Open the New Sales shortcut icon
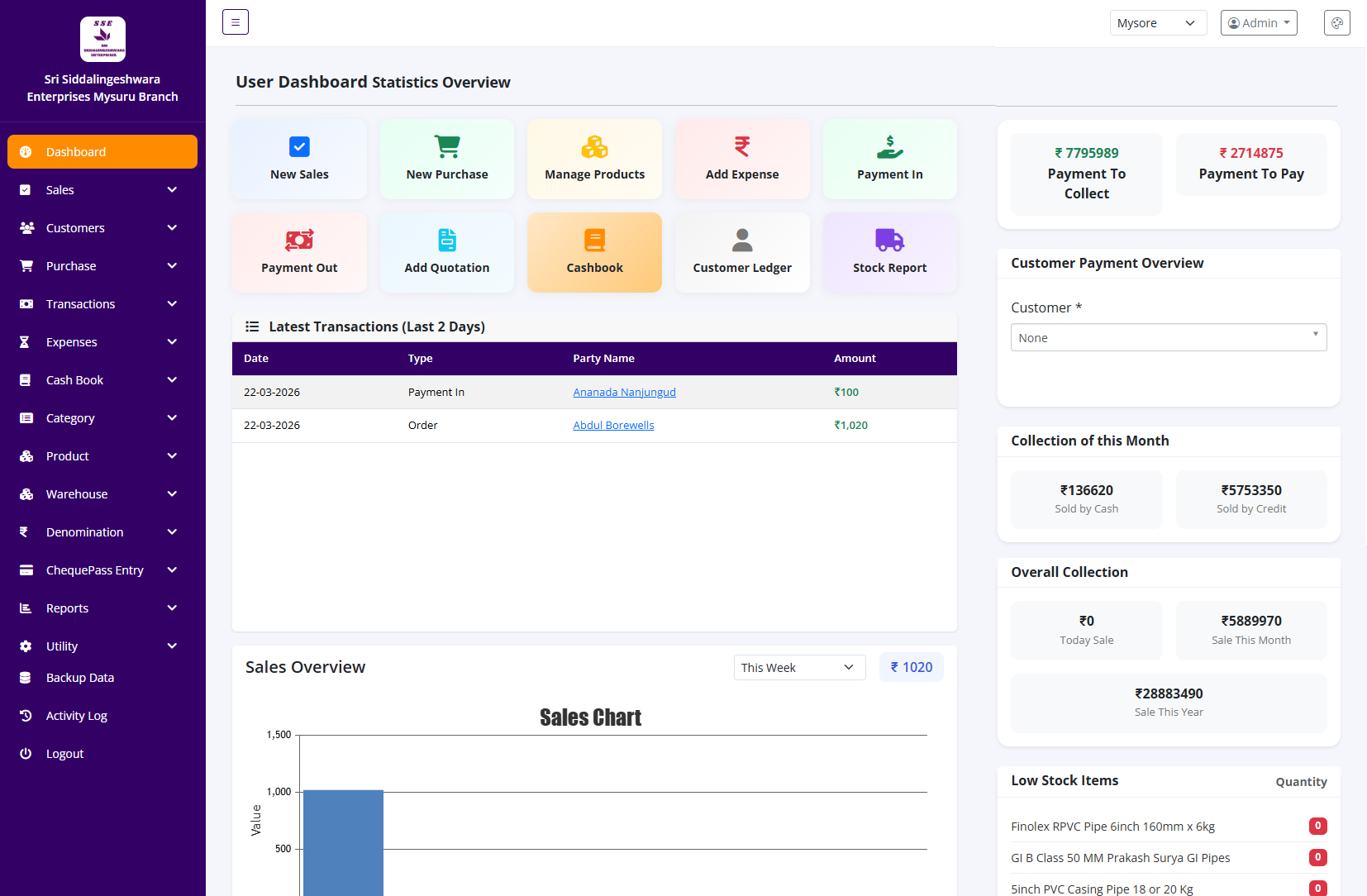 [x=298, y=146]
